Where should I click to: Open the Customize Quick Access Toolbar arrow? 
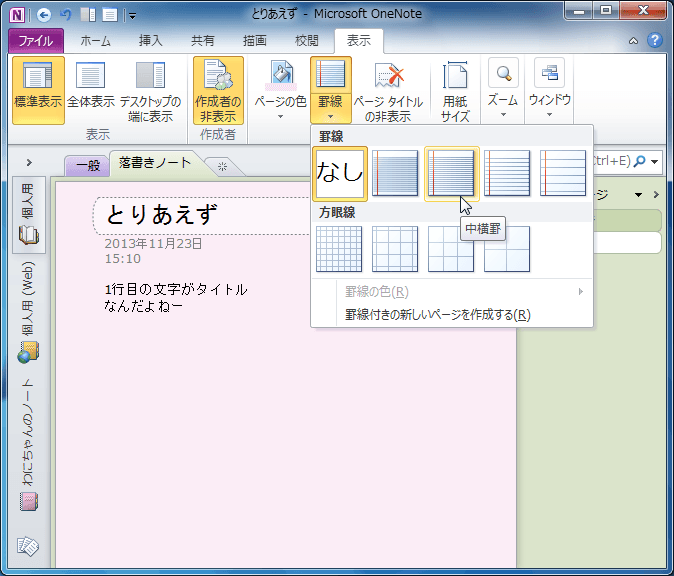pyautogui.click(x=132, y=16)
